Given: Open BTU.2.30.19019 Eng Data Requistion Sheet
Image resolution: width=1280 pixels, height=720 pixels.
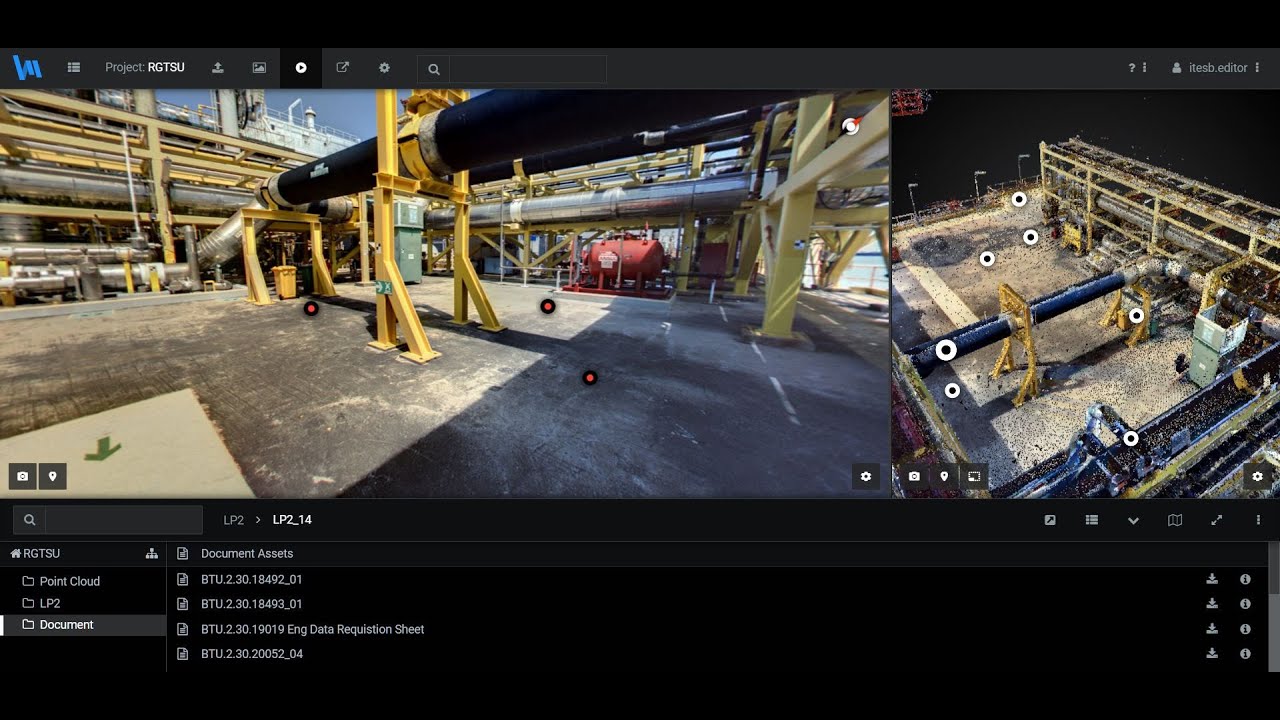Looking at the screenshot, I should (x=312, y=629).
